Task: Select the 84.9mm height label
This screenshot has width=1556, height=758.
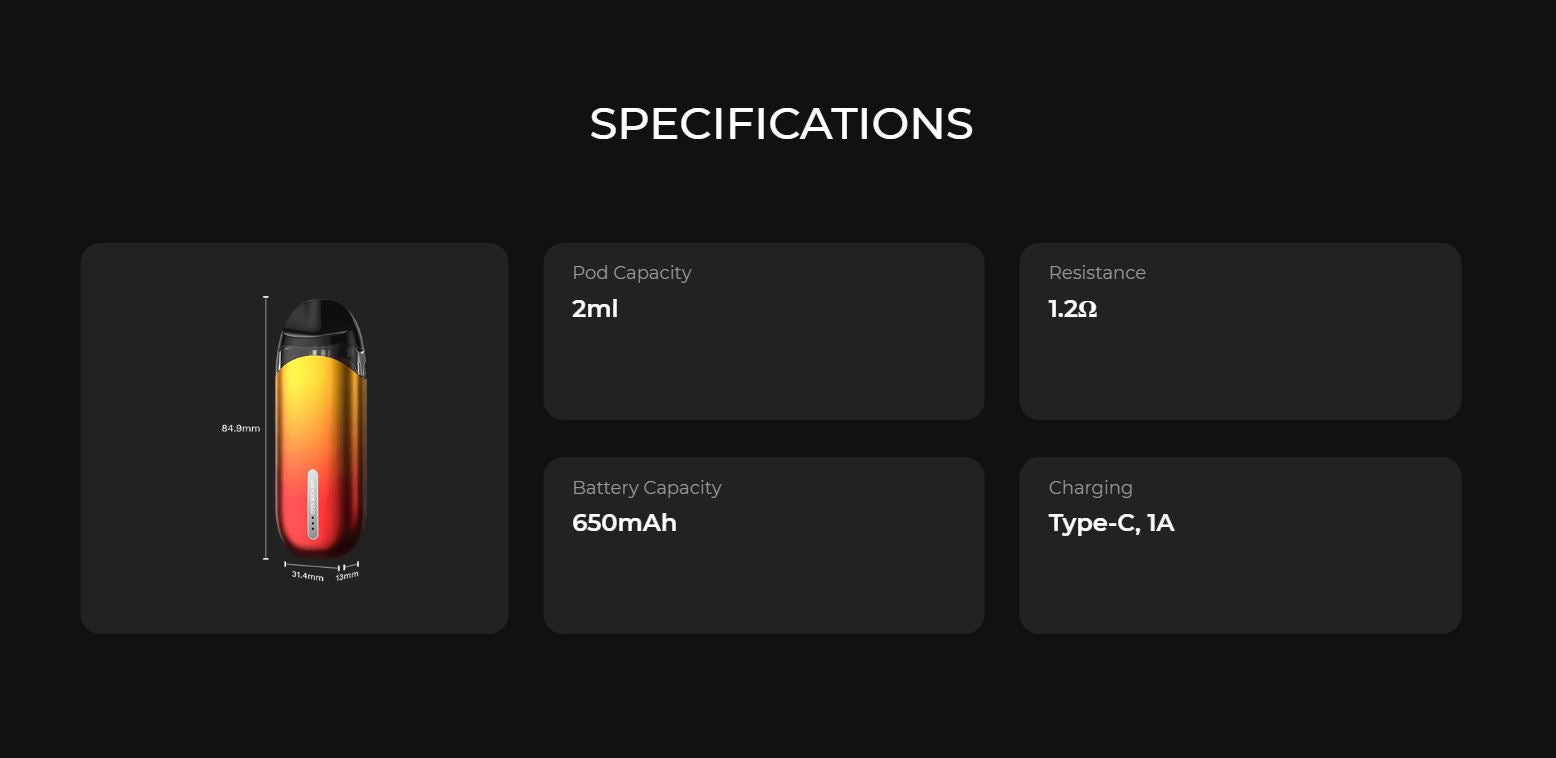Action: coord(240,428)
